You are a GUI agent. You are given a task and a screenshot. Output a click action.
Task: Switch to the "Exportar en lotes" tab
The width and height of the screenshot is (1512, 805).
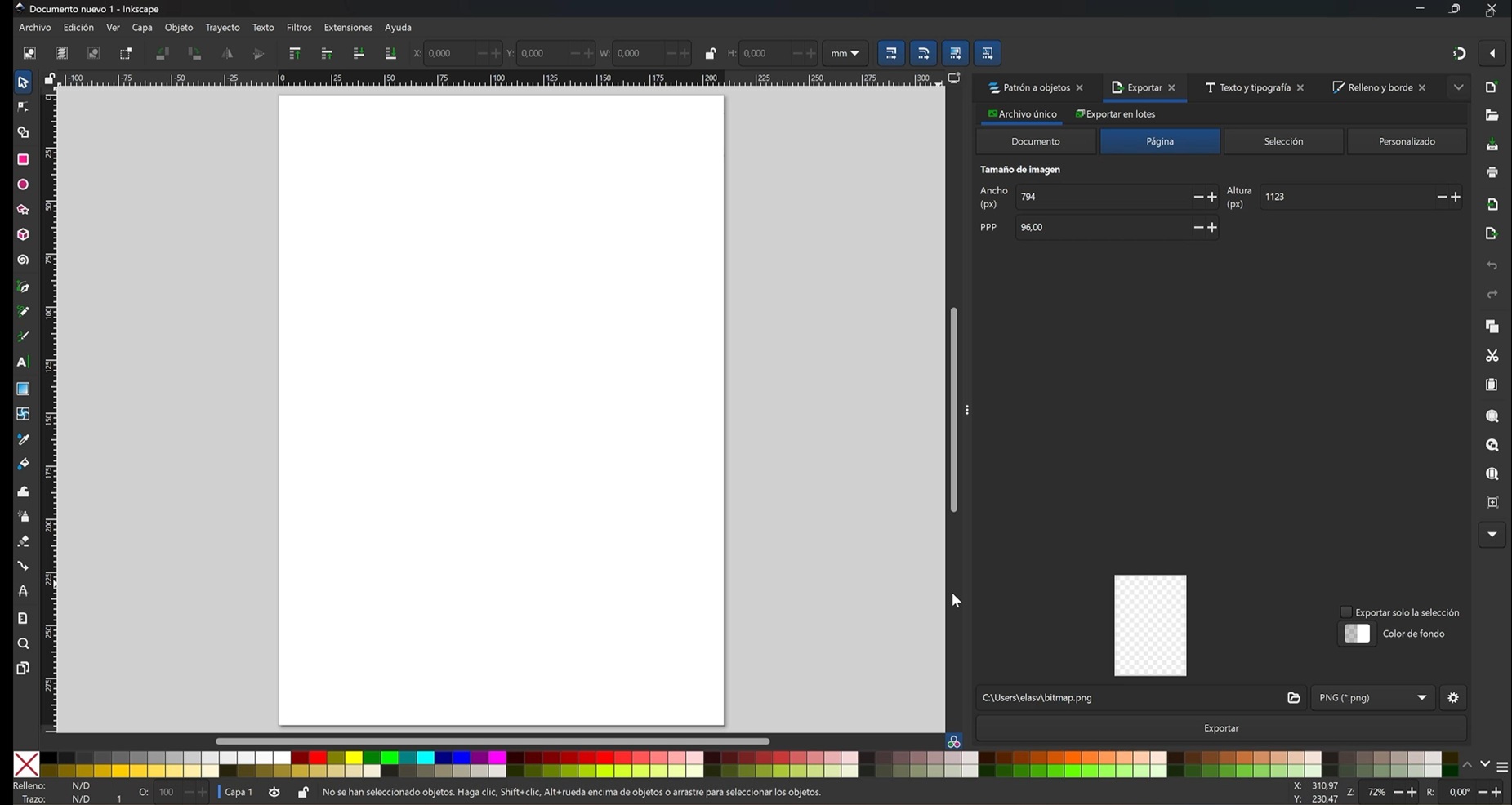point(1117,113)
